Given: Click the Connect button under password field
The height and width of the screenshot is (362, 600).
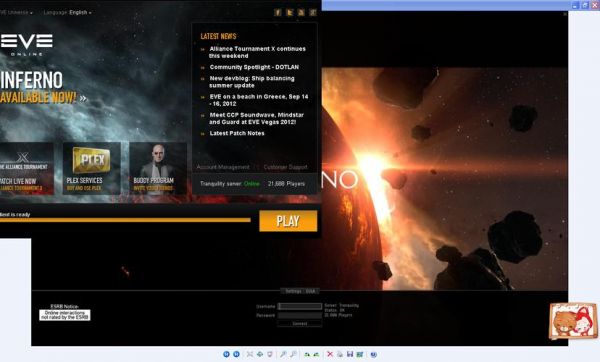Looking at the screenshot, I should coord(300,324).
